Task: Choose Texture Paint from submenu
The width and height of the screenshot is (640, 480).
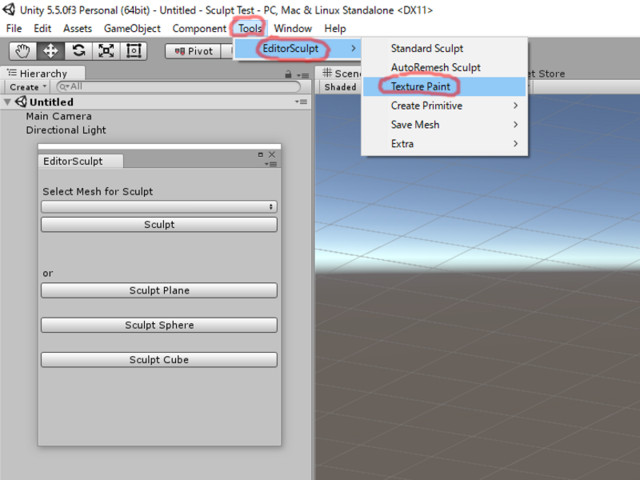Action: point(444,87)
